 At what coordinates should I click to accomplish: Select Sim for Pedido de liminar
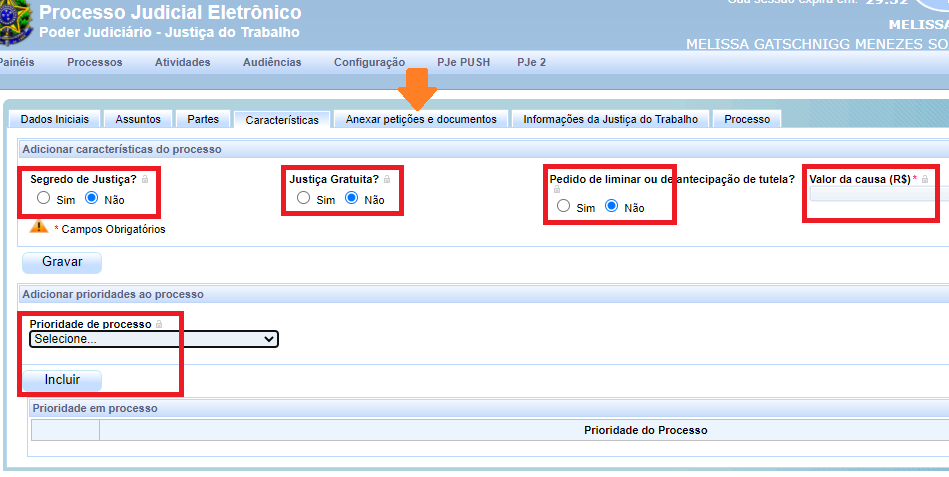coord(564,206)
